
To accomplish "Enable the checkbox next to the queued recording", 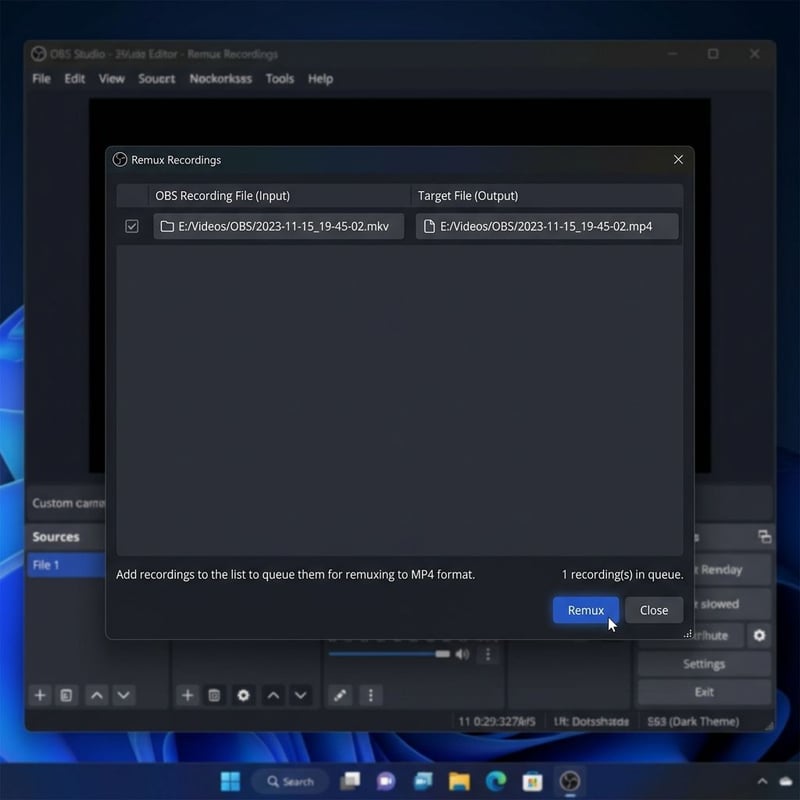I will point(131,226).
